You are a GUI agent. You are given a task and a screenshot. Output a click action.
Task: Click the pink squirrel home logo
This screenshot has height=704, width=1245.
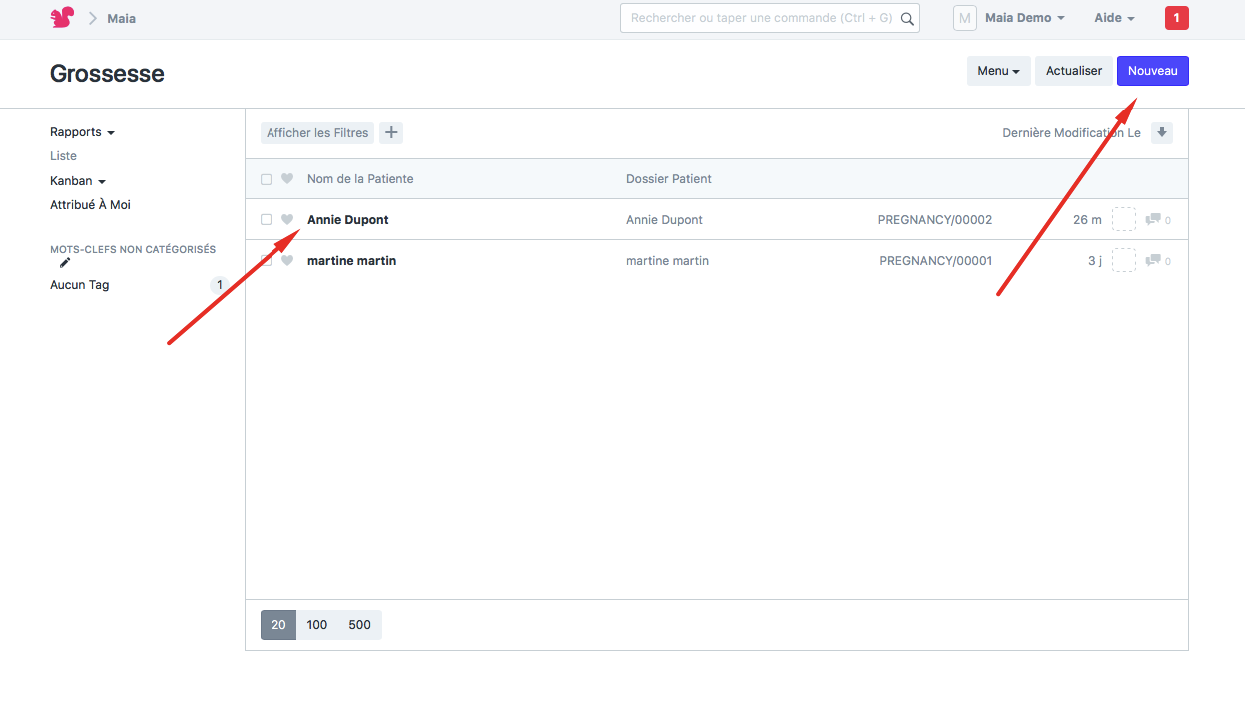tap(62, 18)
